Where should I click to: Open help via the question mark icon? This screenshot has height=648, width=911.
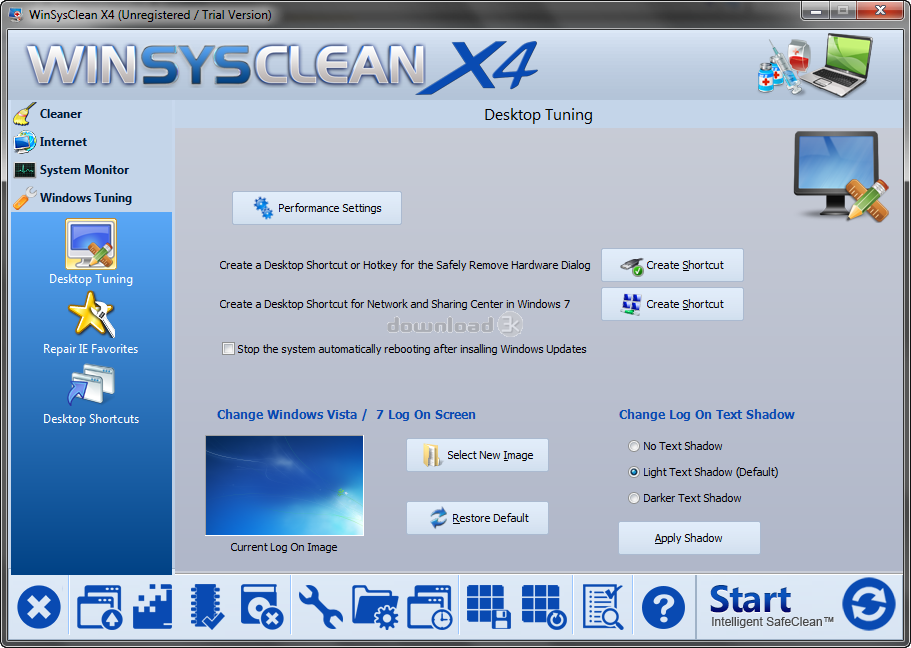663,607
